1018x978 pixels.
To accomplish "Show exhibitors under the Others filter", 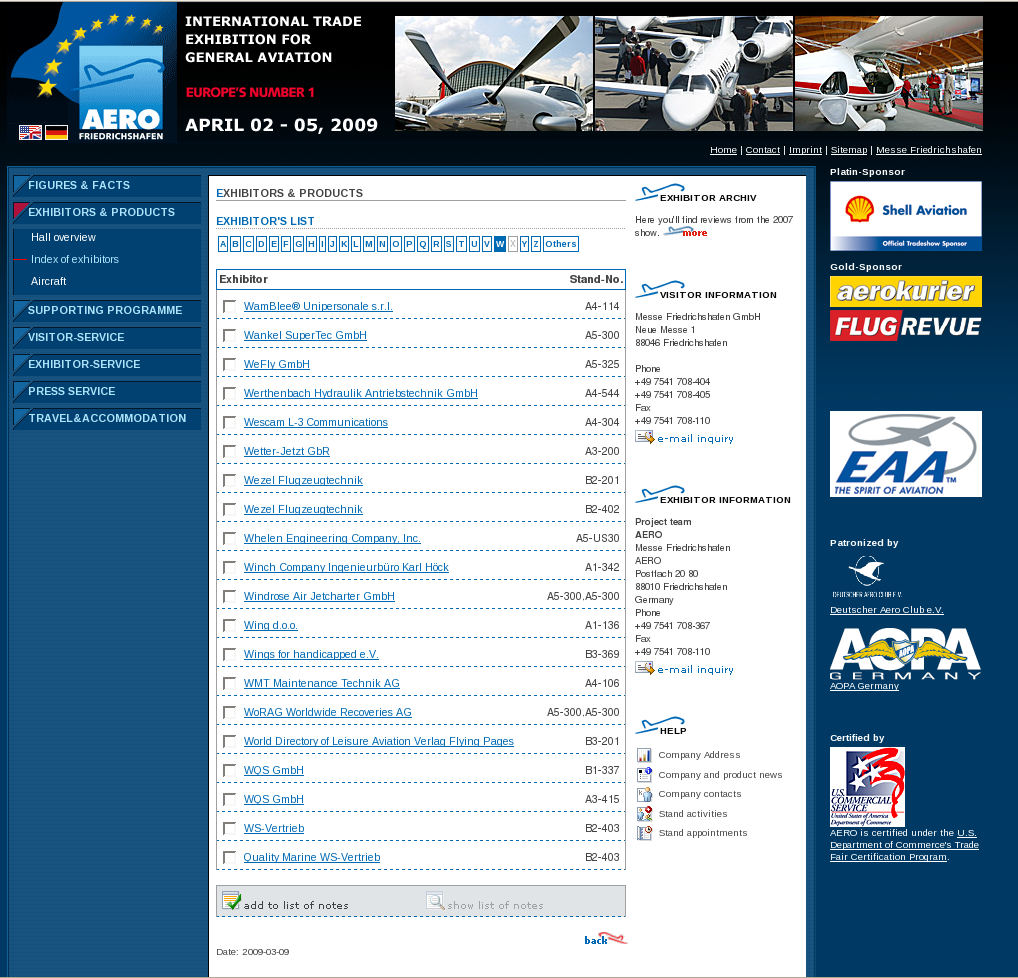I will tap(560, 244).
